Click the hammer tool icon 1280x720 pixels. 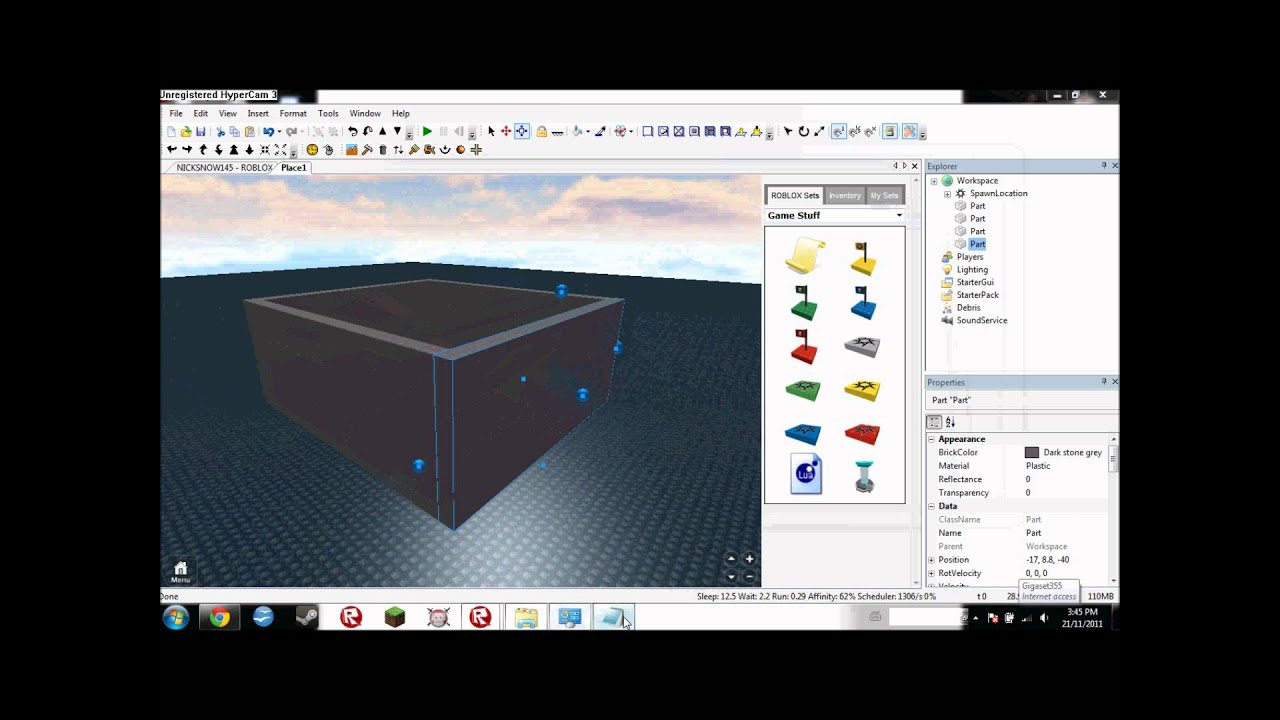[x=367, y=150]
